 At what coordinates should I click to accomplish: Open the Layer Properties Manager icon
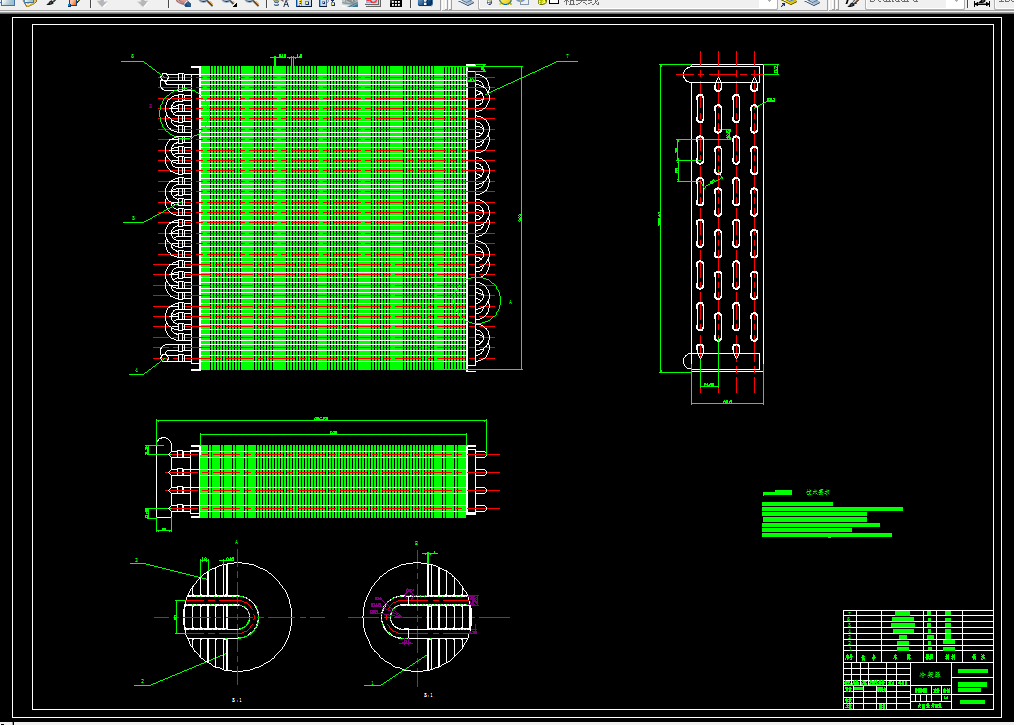(466, 2)
